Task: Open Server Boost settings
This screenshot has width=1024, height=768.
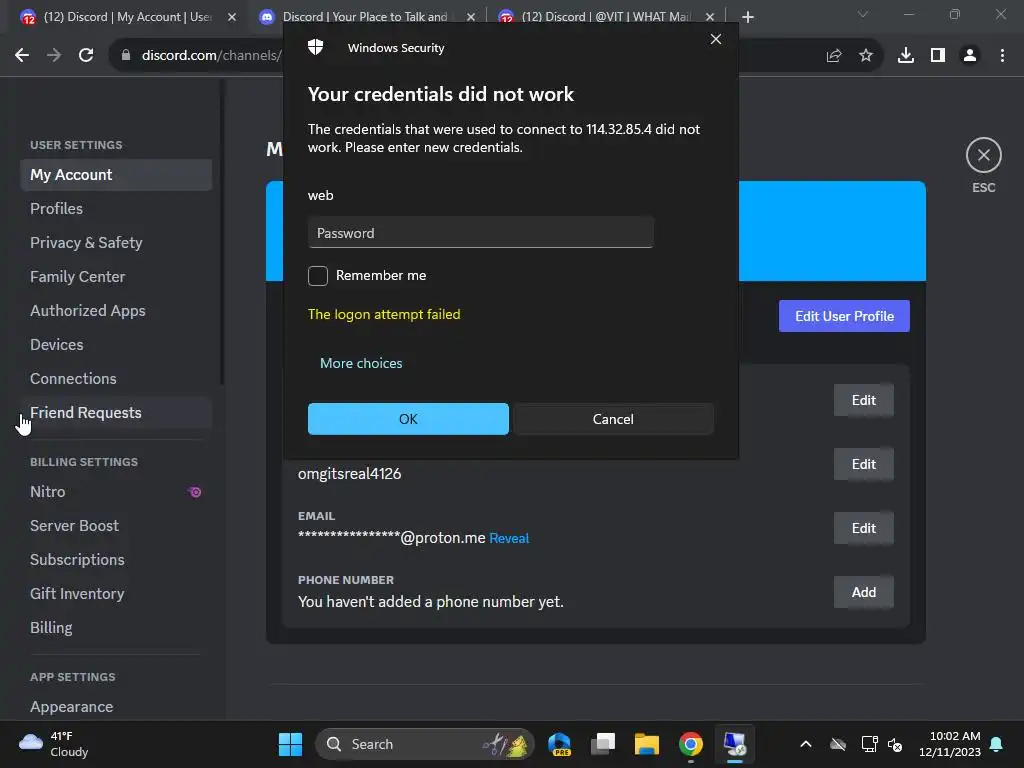Action: point(116,526)
